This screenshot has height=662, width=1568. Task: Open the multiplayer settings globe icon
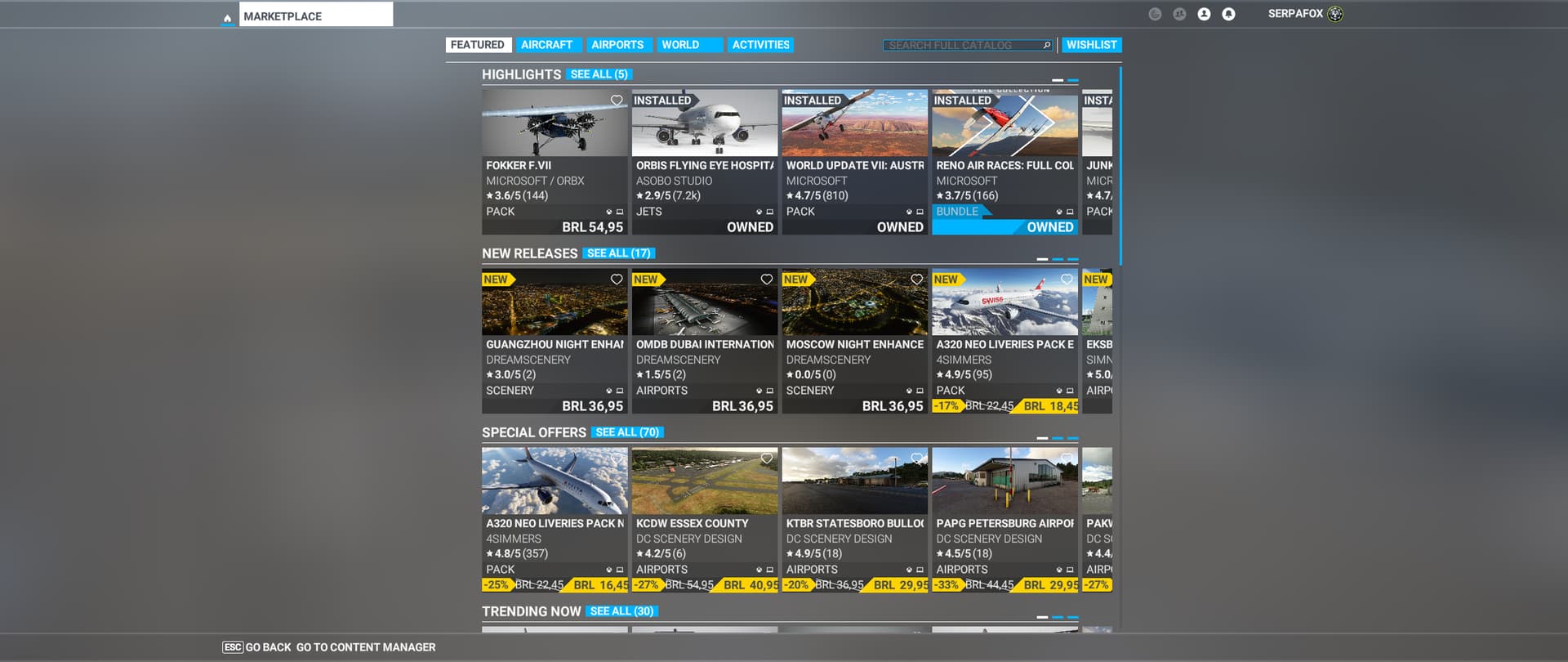pos(1155,14)
